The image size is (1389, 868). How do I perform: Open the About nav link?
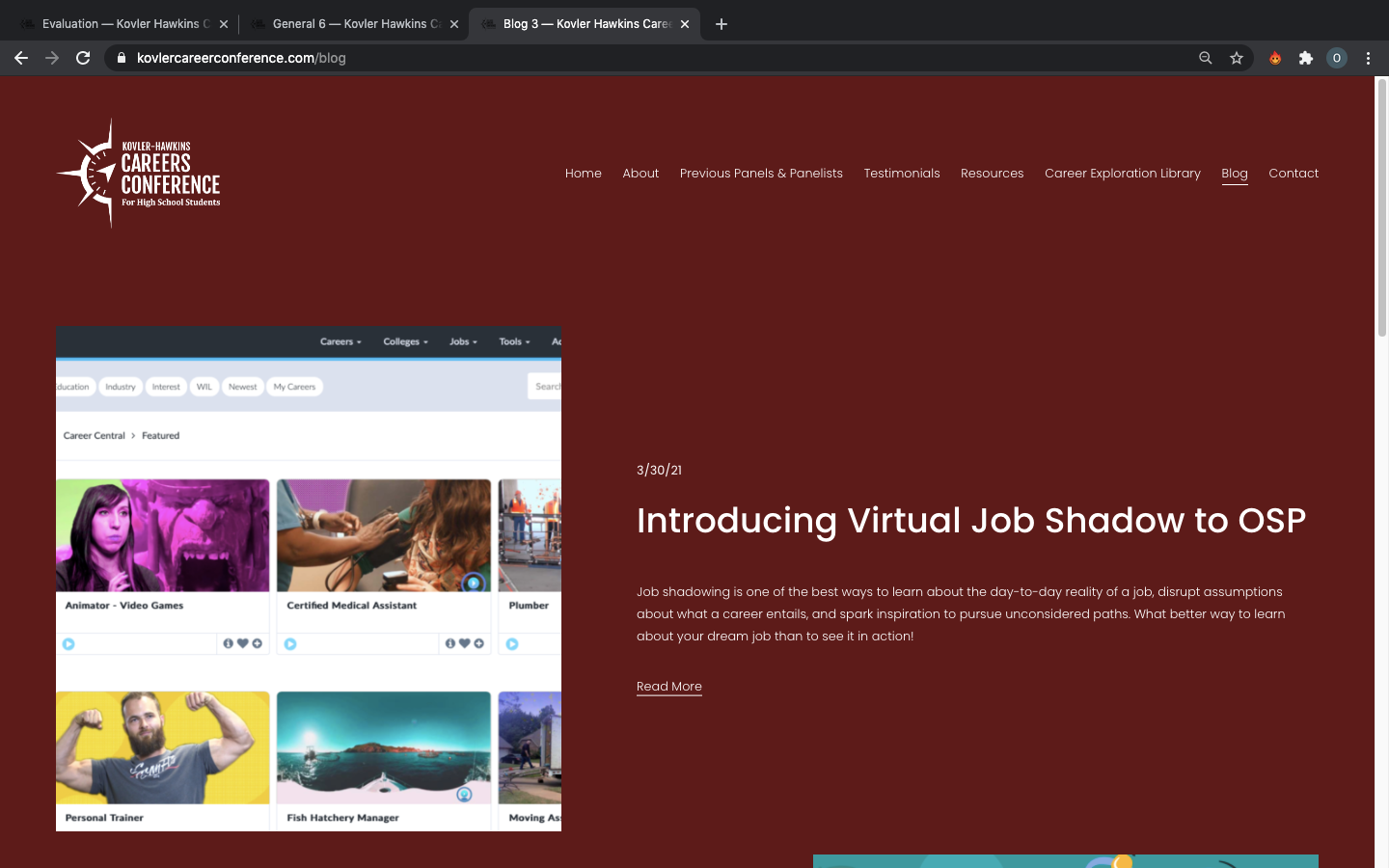coord(640,174)
